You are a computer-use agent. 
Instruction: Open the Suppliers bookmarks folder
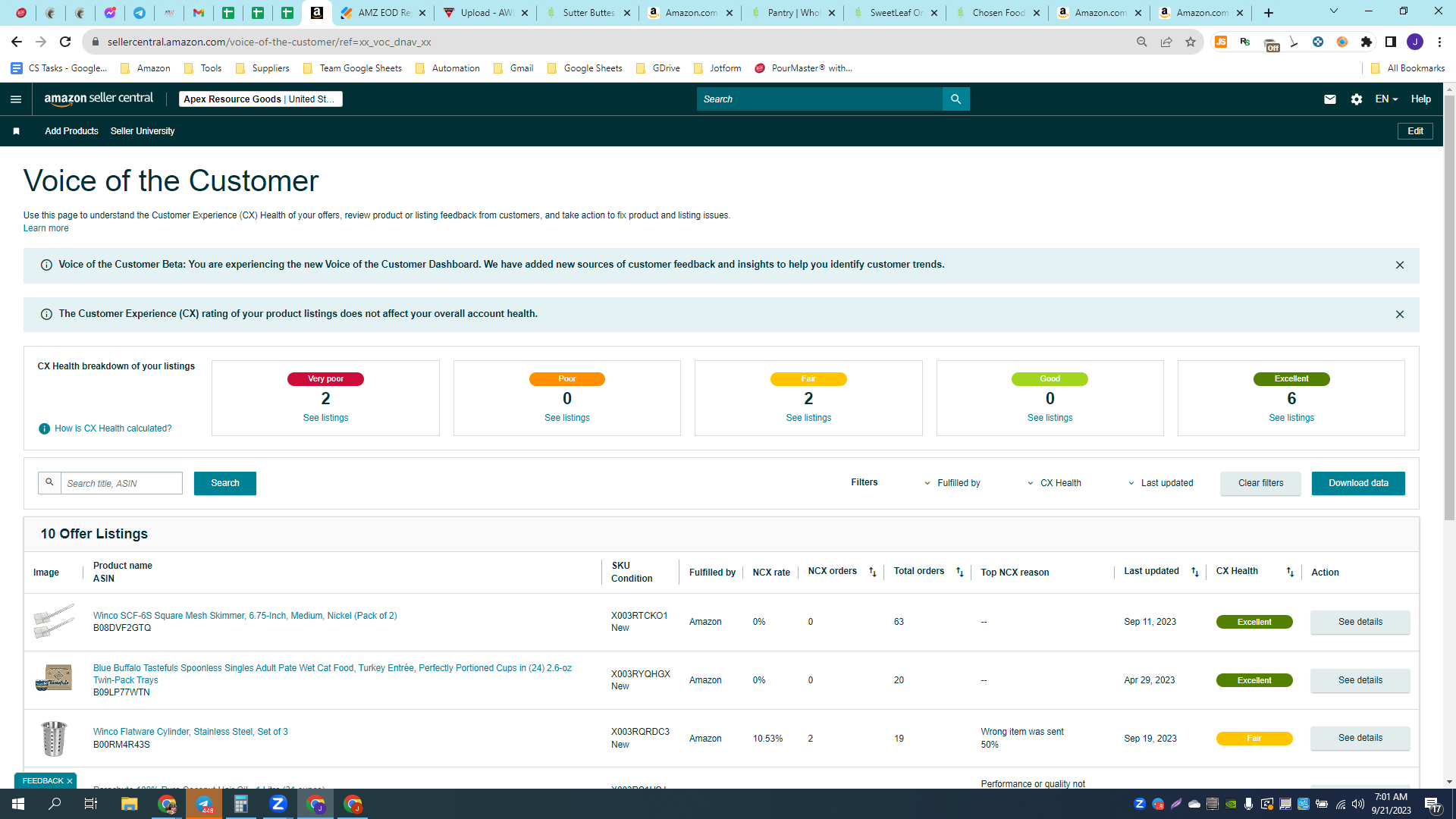pos(262,68)
